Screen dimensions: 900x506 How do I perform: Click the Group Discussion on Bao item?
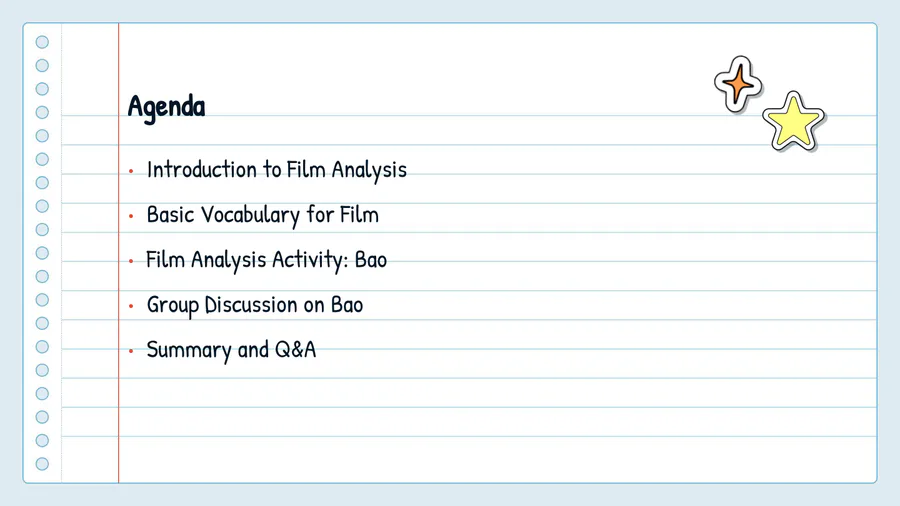(255, 305)
